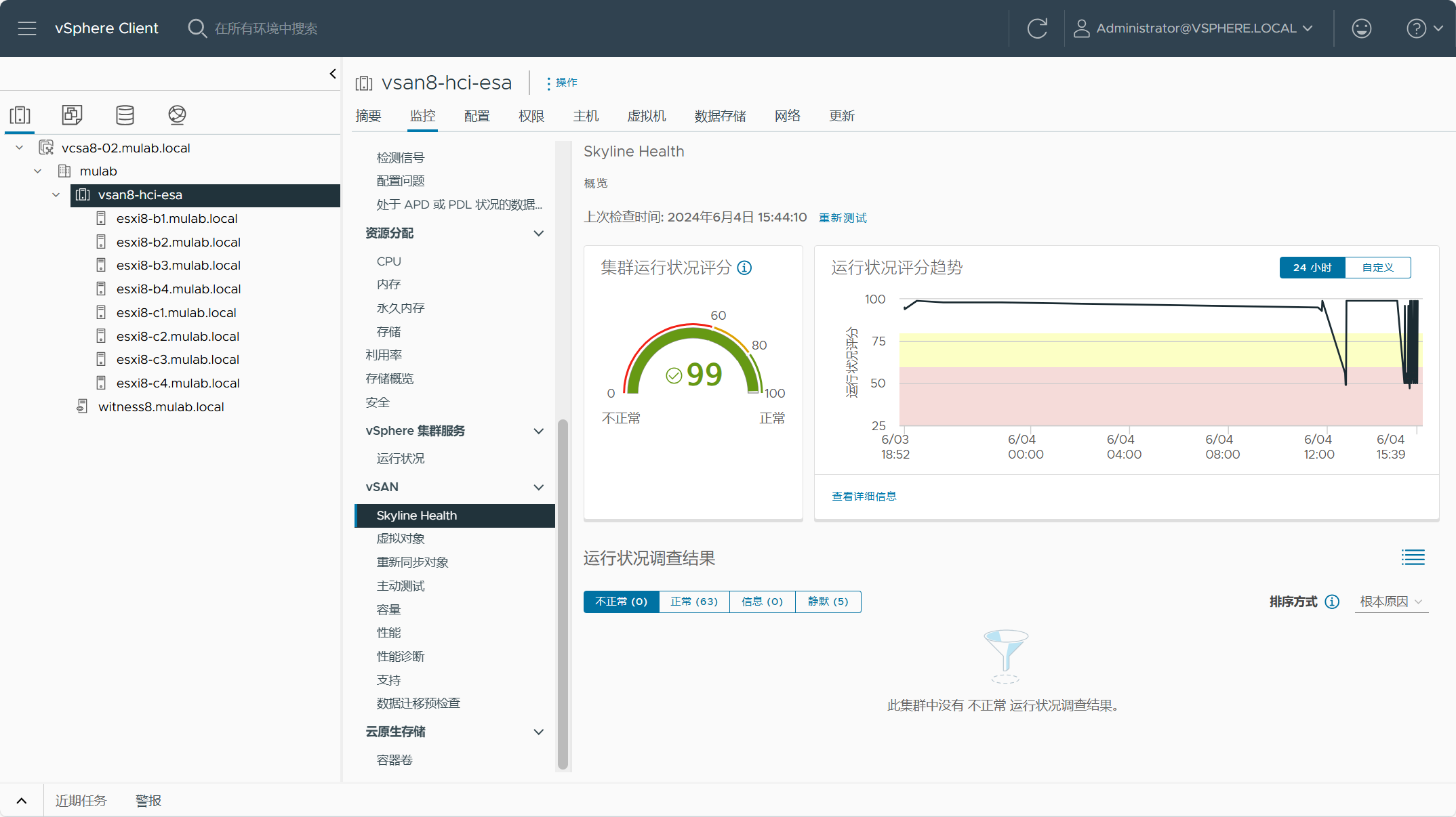The height and width of the screenshot is (817, 1456).
Task: Switch to the 配置 tab
Action: point(477,116)
